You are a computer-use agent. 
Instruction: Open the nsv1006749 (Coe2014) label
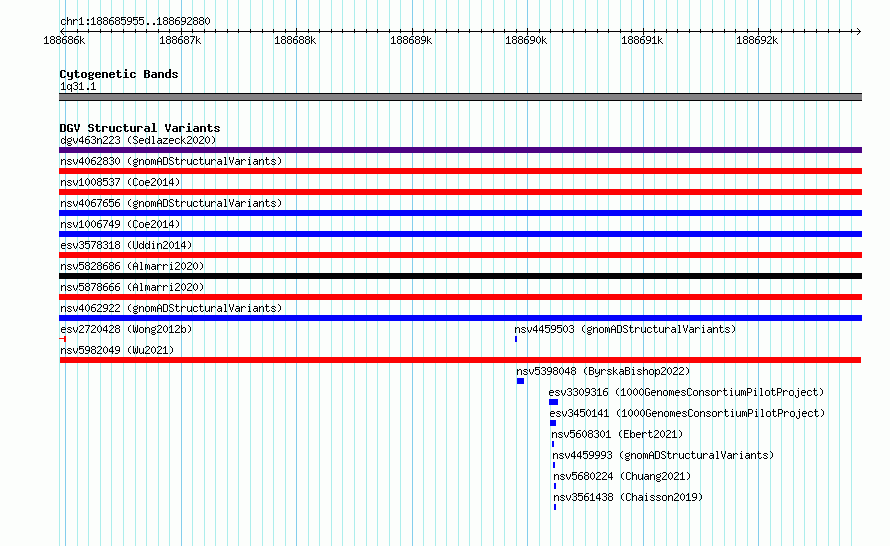tap(120, 224)
